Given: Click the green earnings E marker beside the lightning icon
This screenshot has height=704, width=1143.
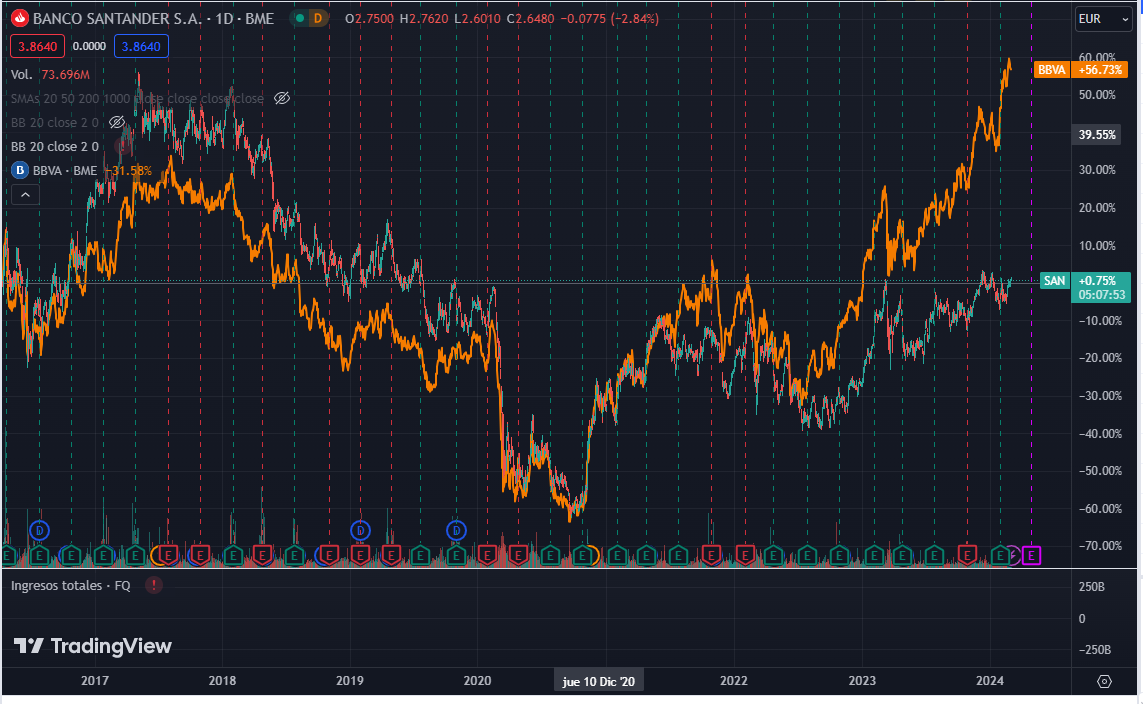Looking at the screenshot, I should (1001, 556).
